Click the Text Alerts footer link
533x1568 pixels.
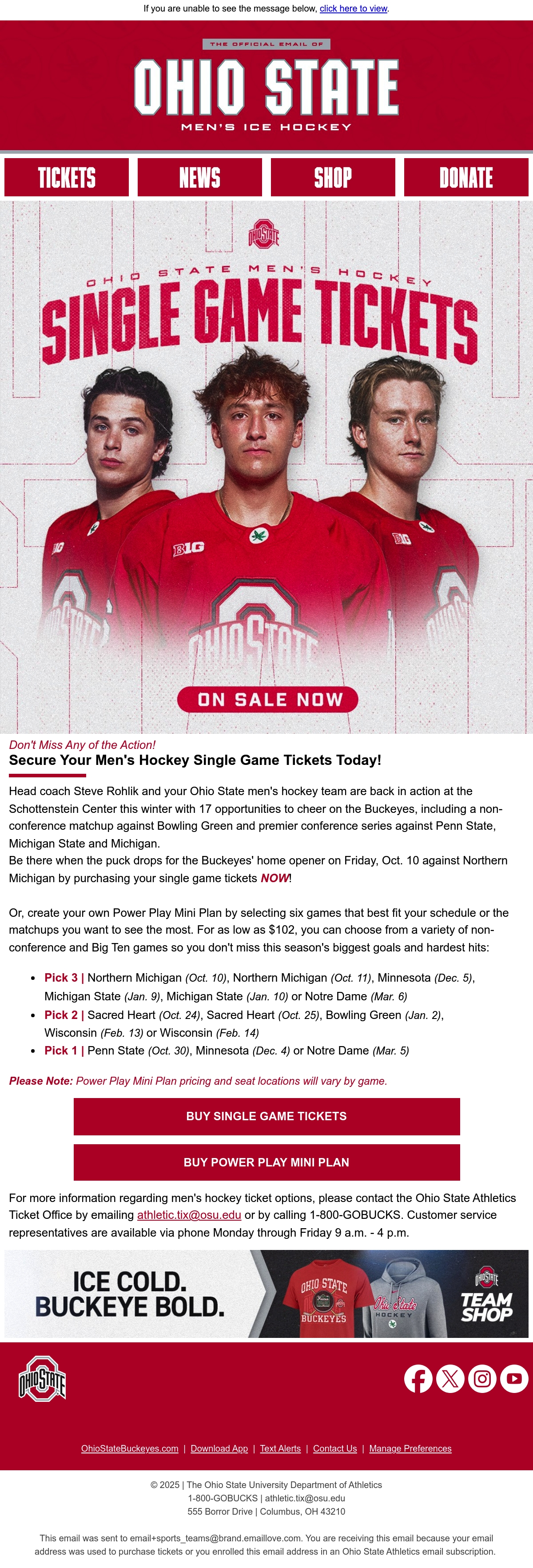tap(281, 1449)
